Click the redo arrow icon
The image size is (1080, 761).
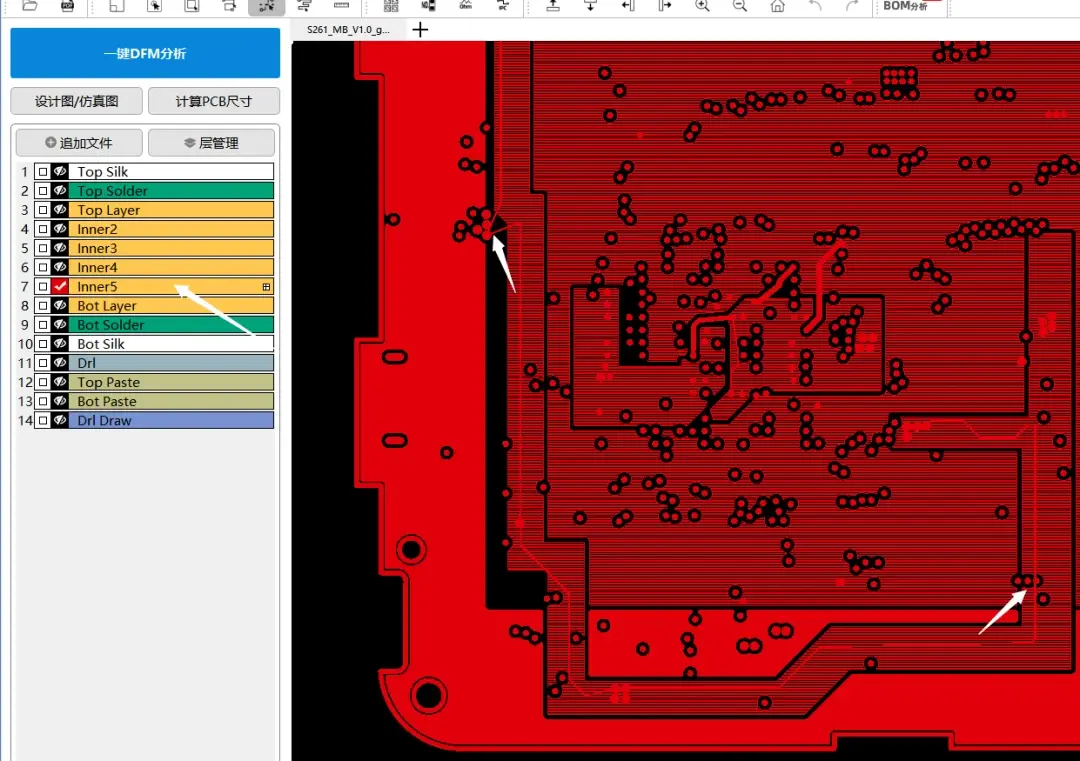[x=852, y=6]
